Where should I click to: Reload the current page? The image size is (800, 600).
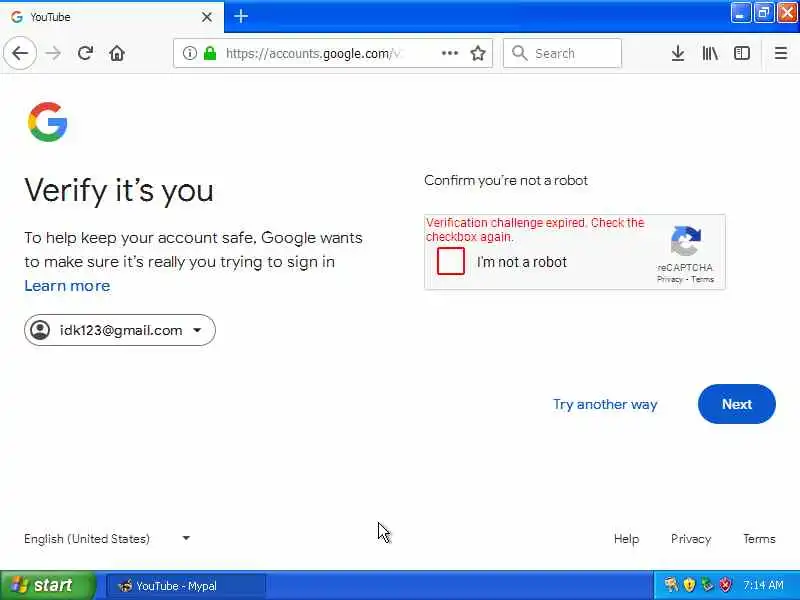click(x=85, y=53)
